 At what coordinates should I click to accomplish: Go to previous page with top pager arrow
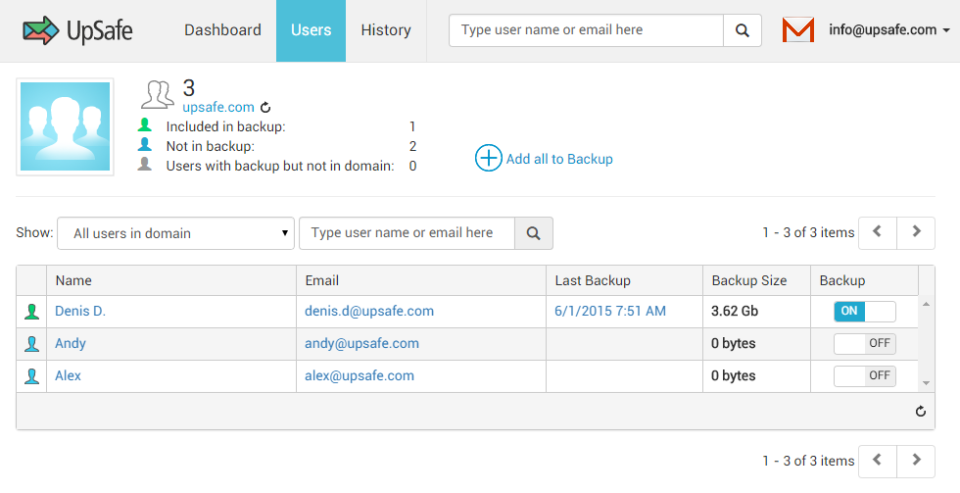click(877, 232)
